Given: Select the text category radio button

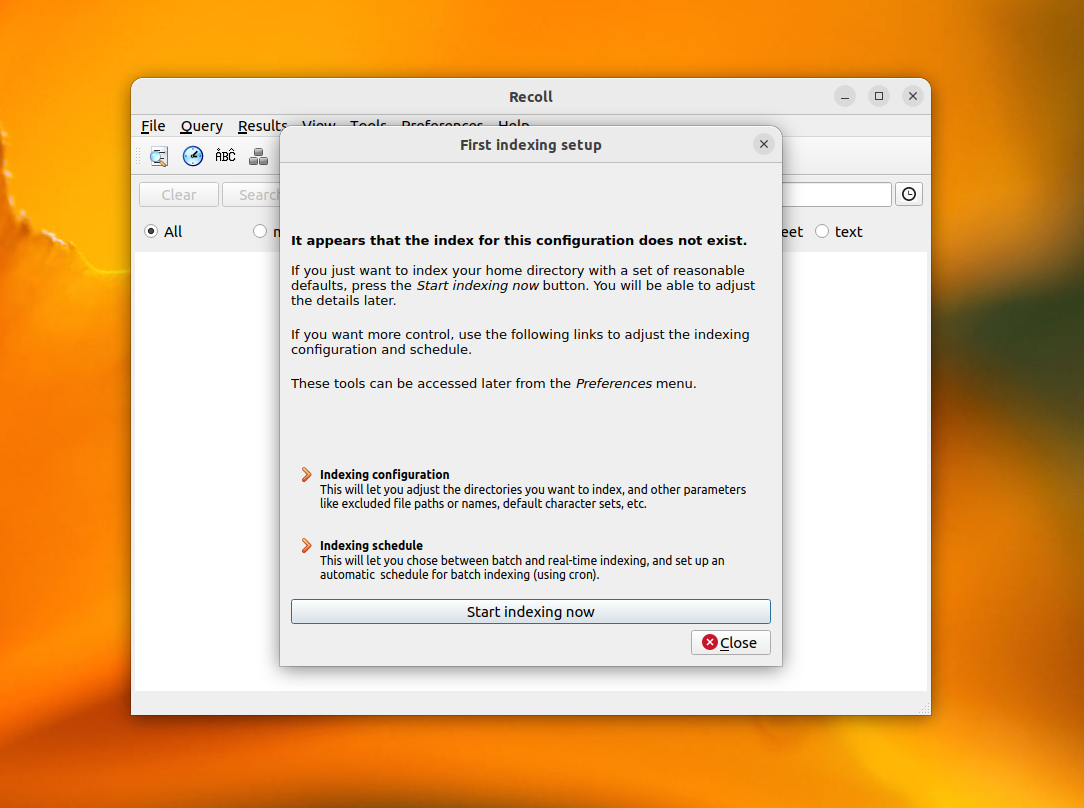Looking at the screenshot, I should (x=822, y=231).
